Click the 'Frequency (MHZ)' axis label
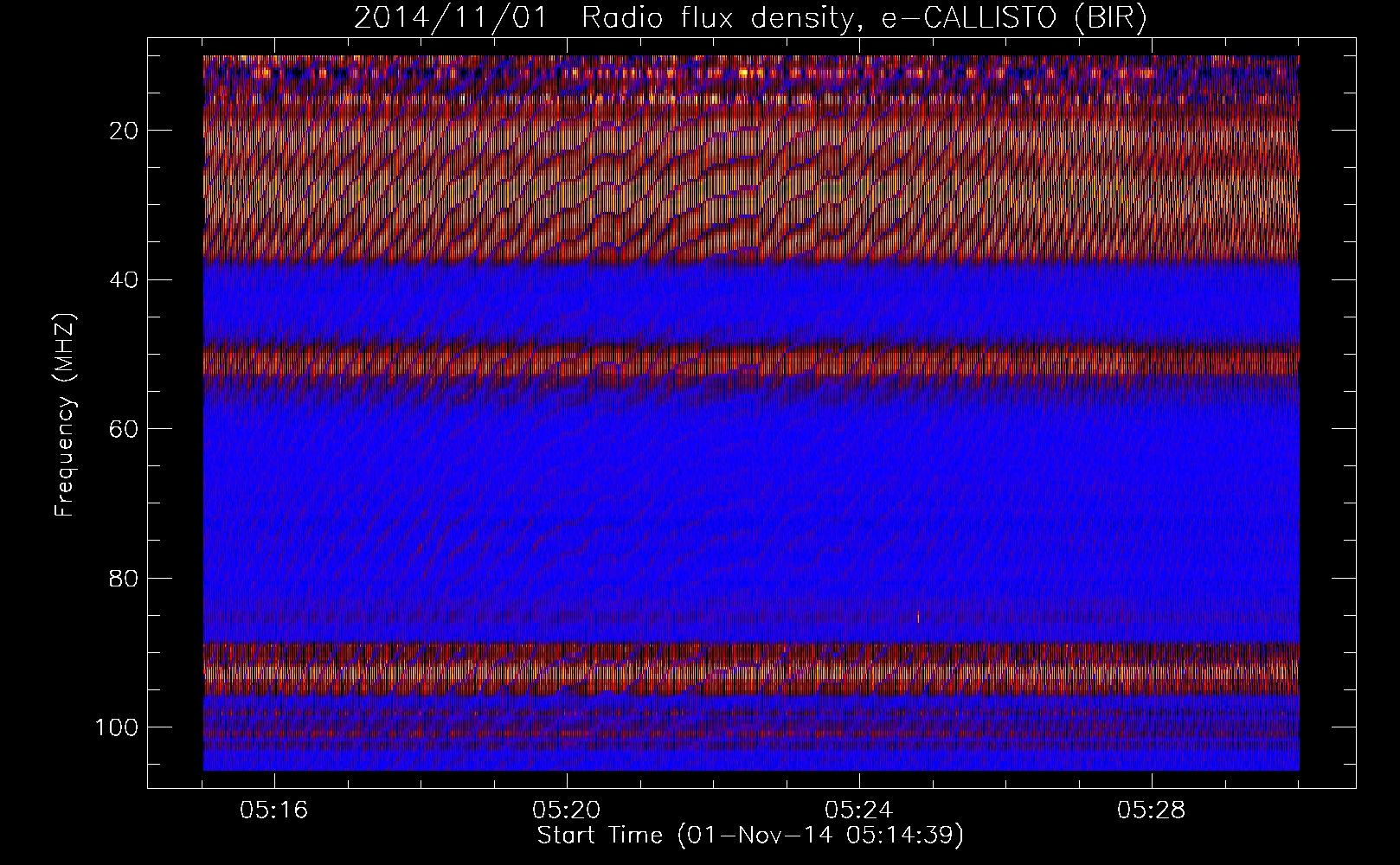 pos(66,415)
